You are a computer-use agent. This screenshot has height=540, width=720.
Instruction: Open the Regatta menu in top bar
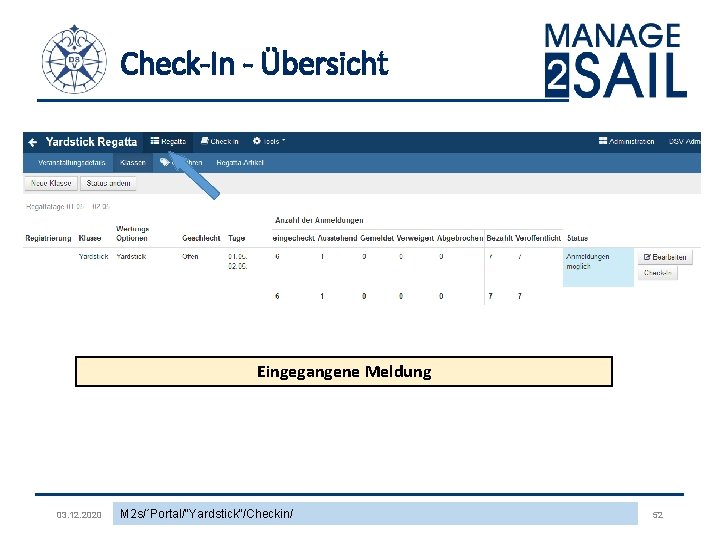pos(168,141)
